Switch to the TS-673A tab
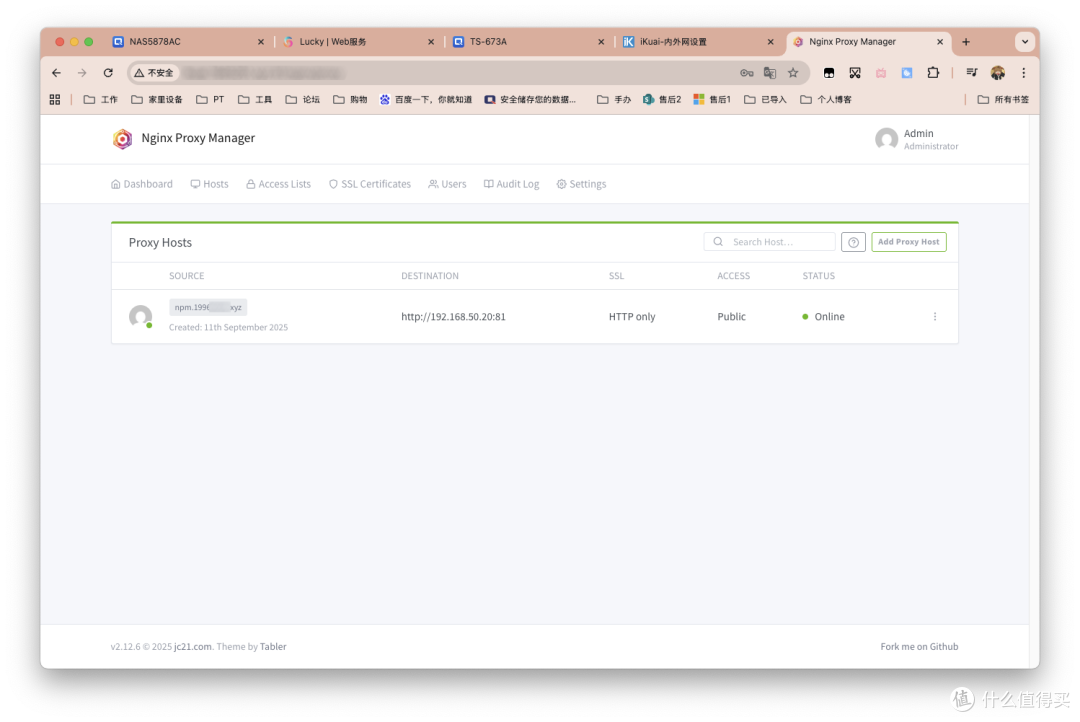Screen dimensions: 1080x722 click(528, 42)
